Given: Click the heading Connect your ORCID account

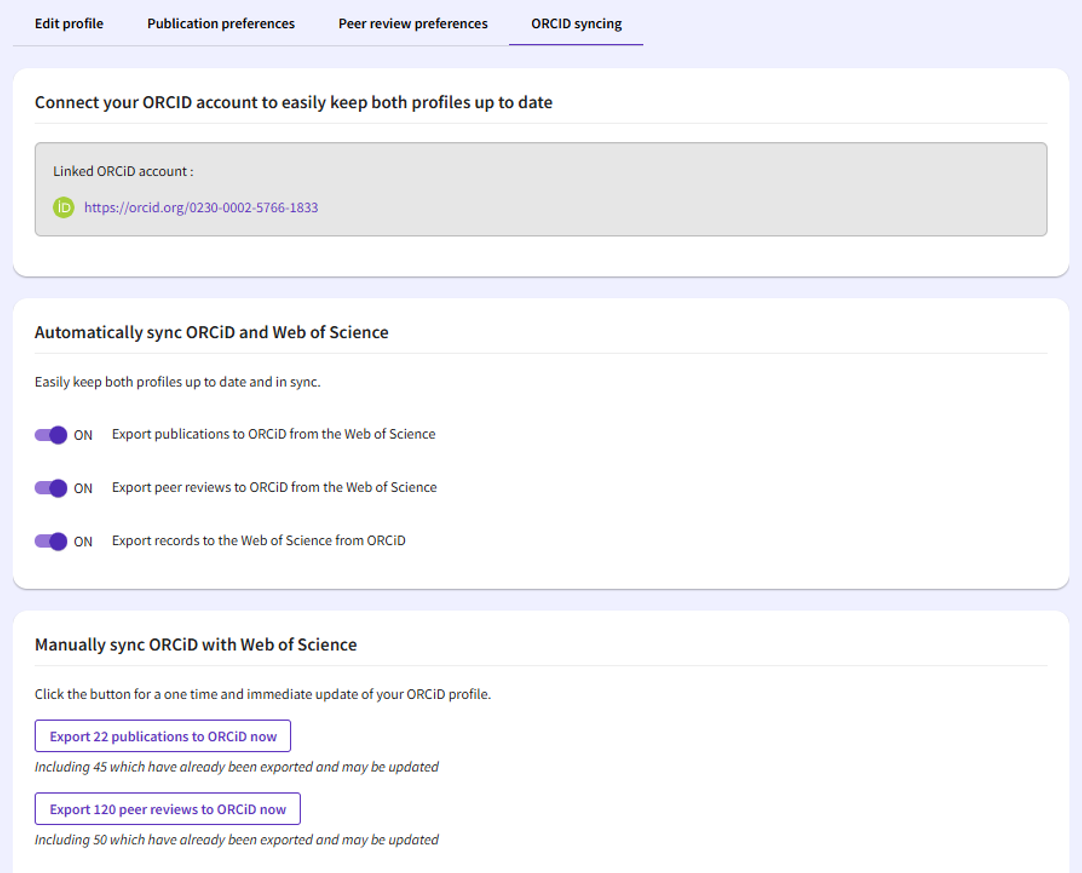Looking at the screenshot, I should pos(293,102).
